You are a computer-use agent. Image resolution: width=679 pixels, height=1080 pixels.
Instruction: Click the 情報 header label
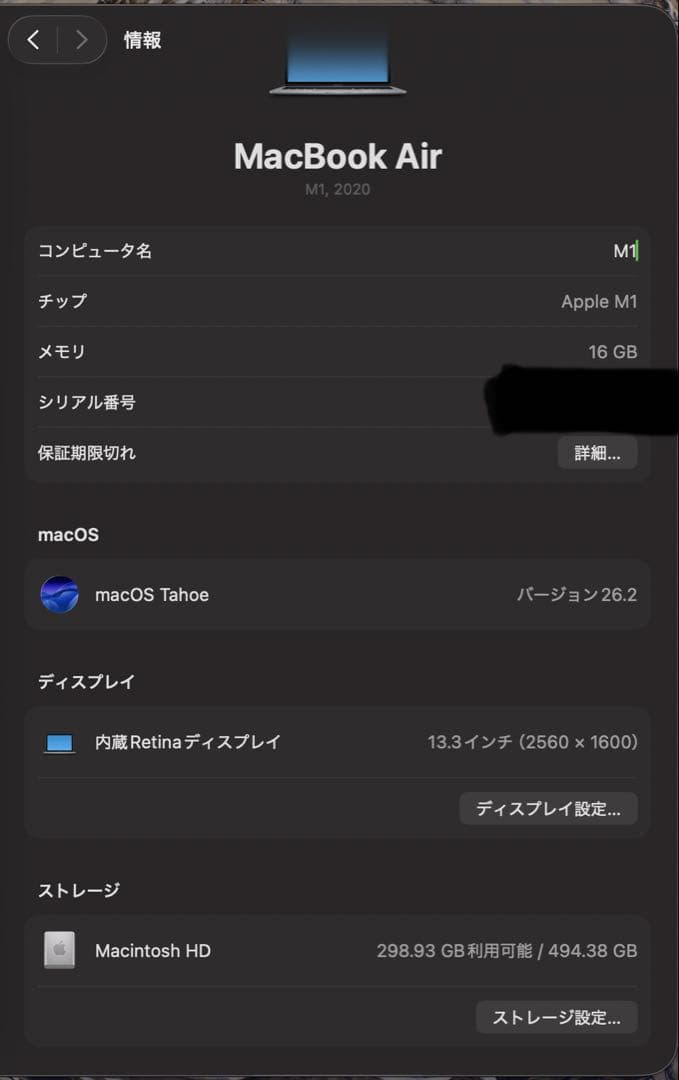coord(143,40)
